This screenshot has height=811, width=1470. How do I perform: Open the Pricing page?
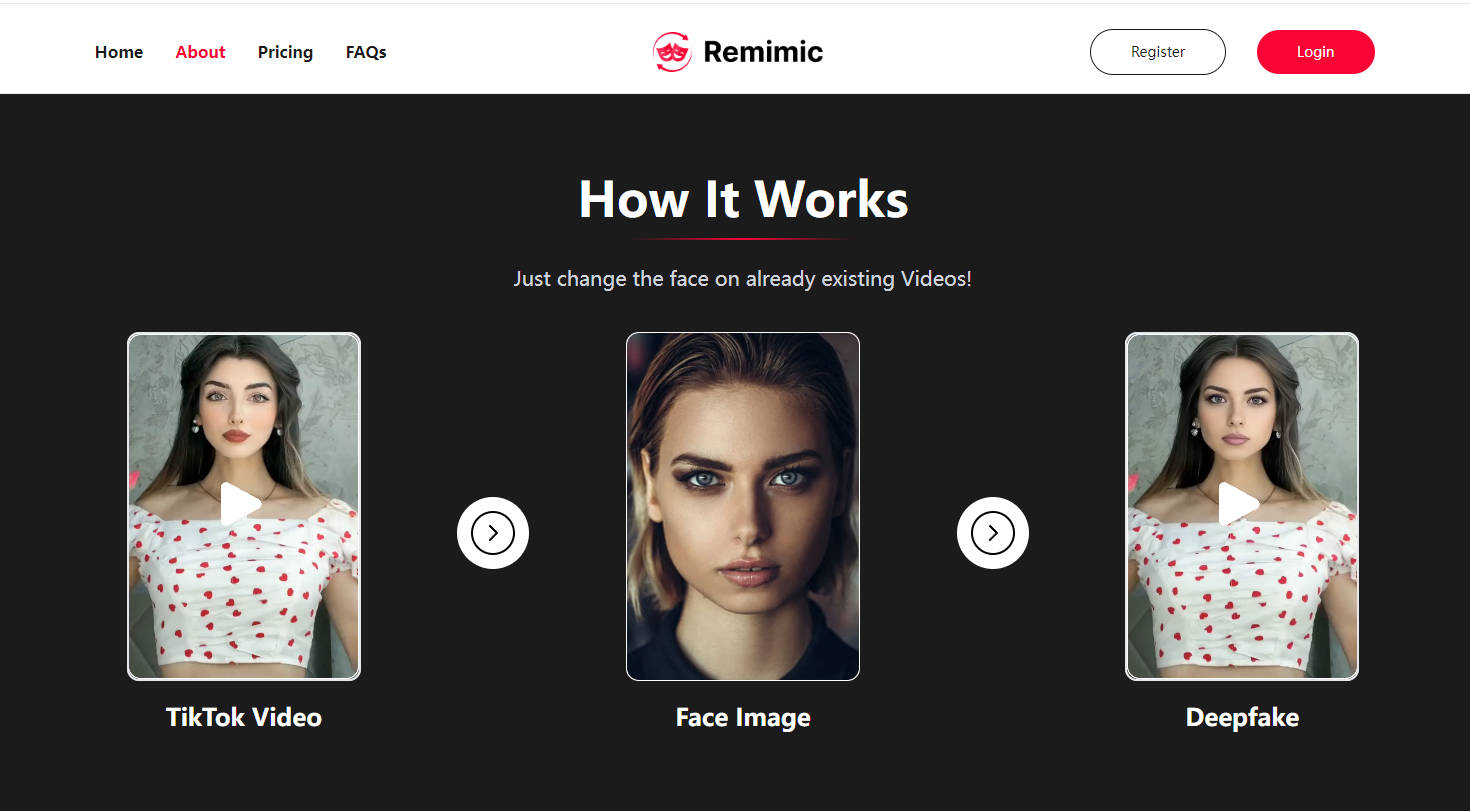click(x=285, y=51)
